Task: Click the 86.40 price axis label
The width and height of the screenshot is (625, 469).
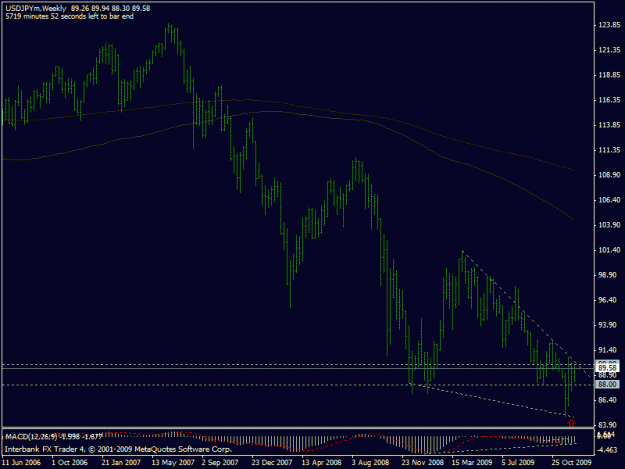Action: tap(609, 400)
